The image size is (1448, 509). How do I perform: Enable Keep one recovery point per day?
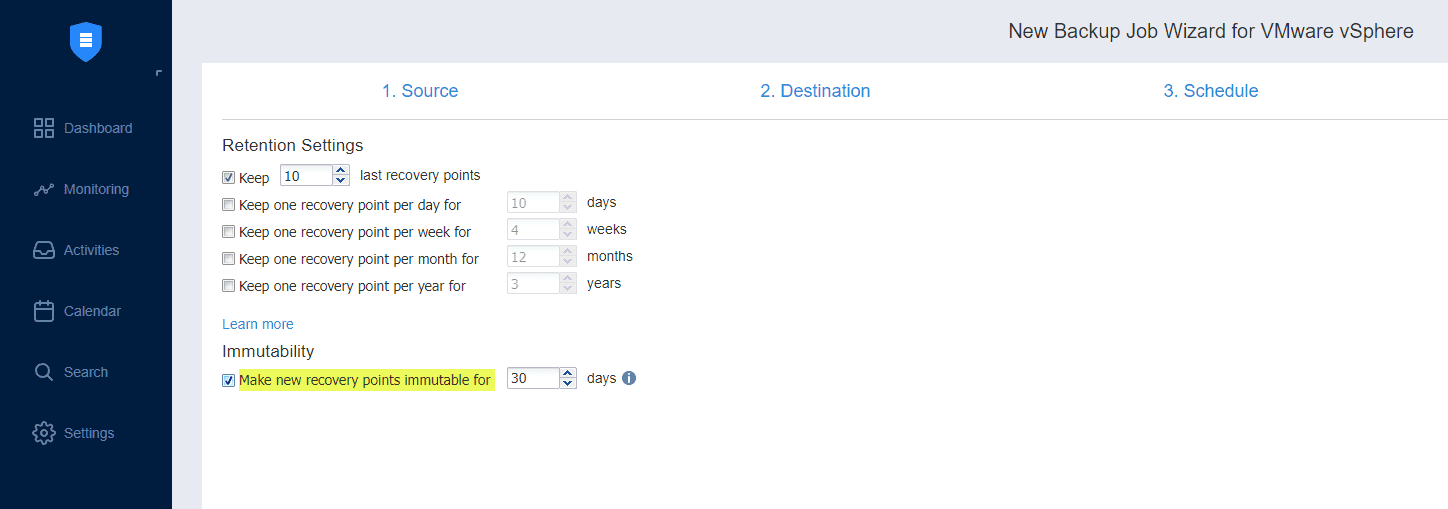tap(229, 205)
